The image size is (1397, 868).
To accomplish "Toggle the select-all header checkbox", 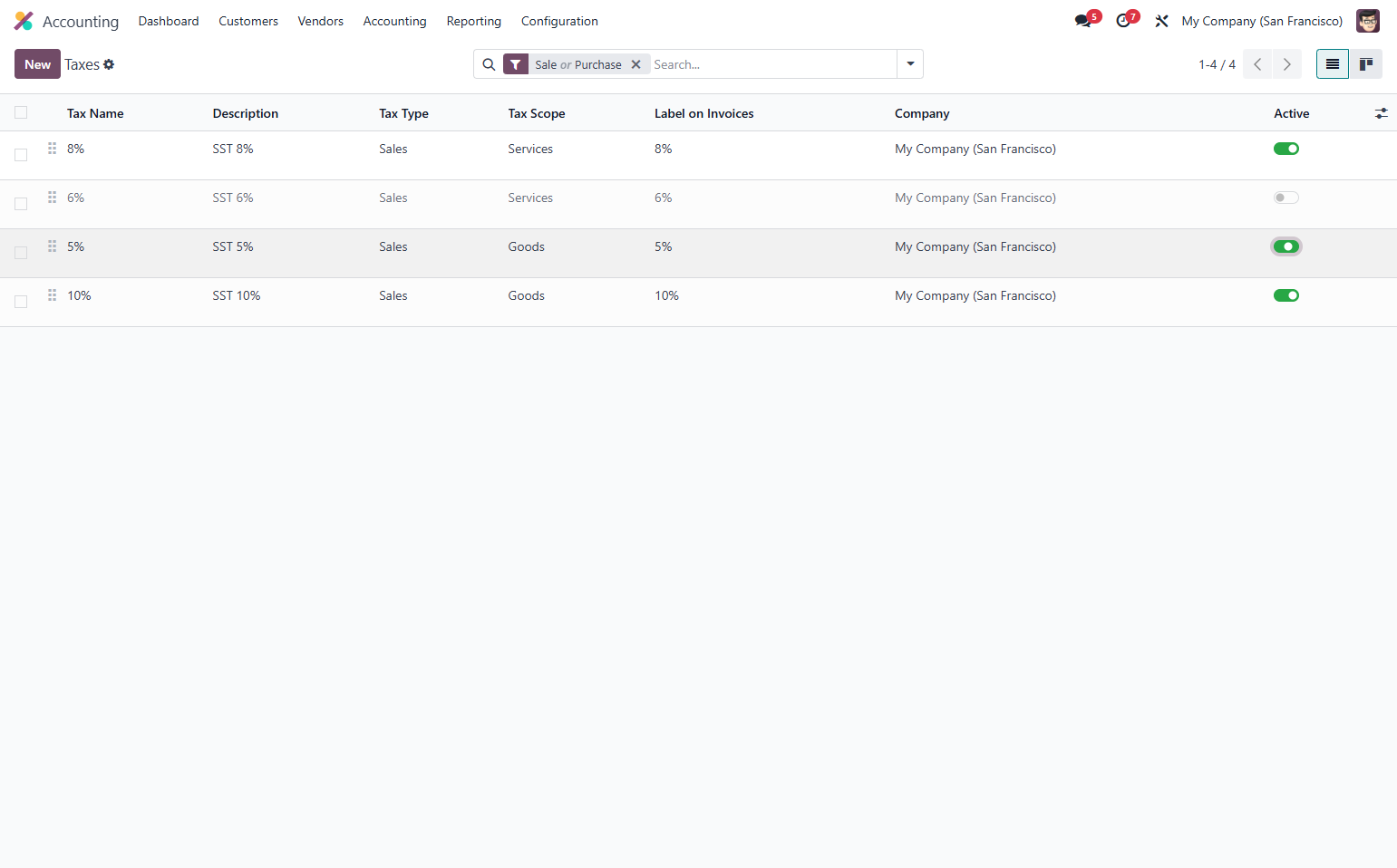I will [x=21, y=112].
